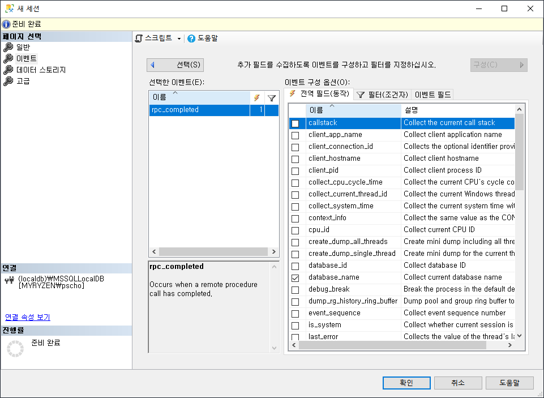This screenshot has width=544, height=398.
Task: Click the 일반 wrench icon
Action: [x=8, y=47]
